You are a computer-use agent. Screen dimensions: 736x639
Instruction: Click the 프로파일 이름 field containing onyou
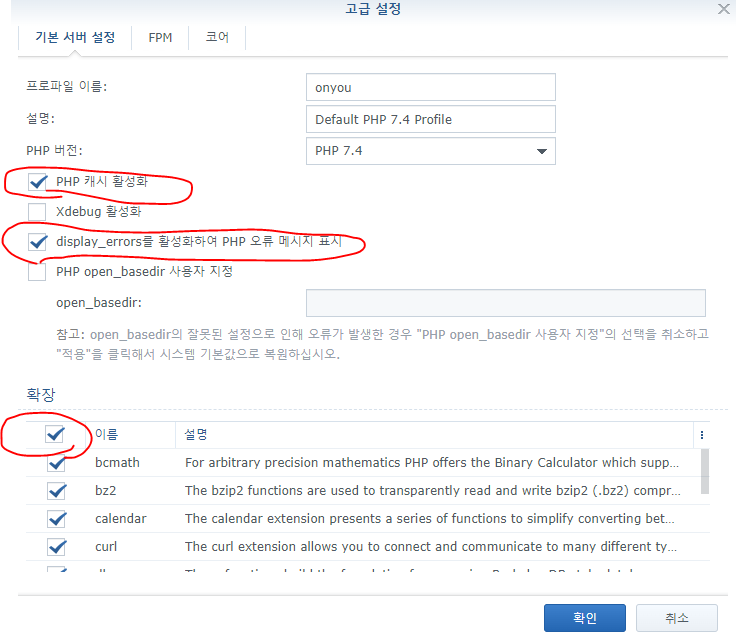[430, 87]
